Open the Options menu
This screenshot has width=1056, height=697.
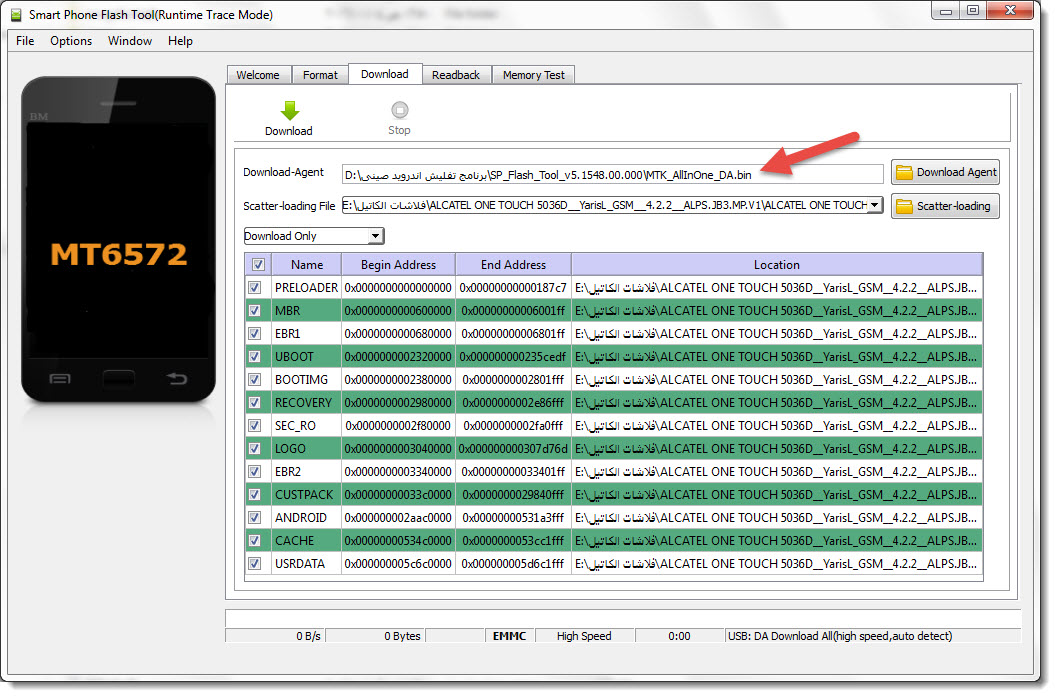click(x=71, y=41)
